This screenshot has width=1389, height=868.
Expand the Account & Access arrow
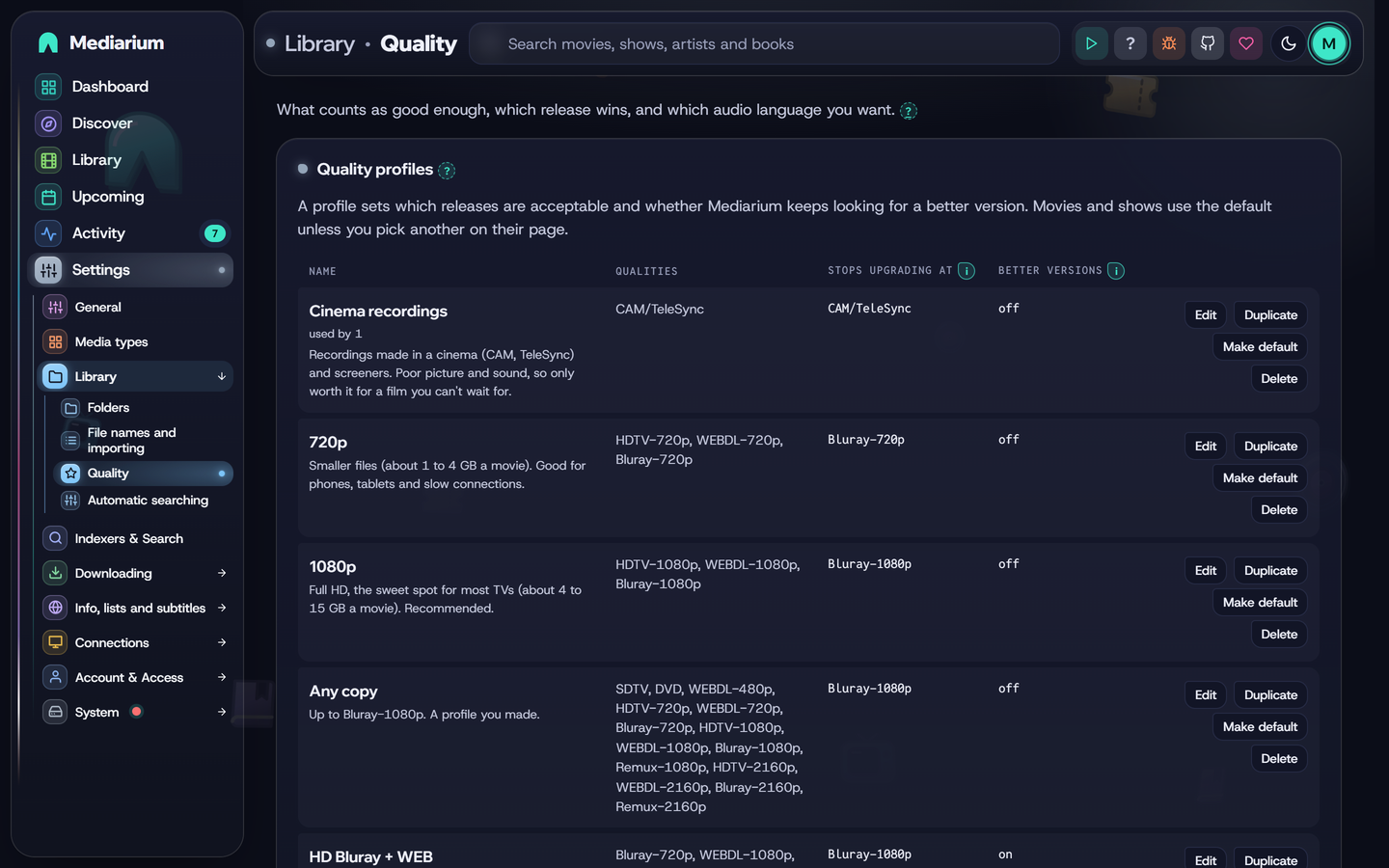click(x=222, y=677)
